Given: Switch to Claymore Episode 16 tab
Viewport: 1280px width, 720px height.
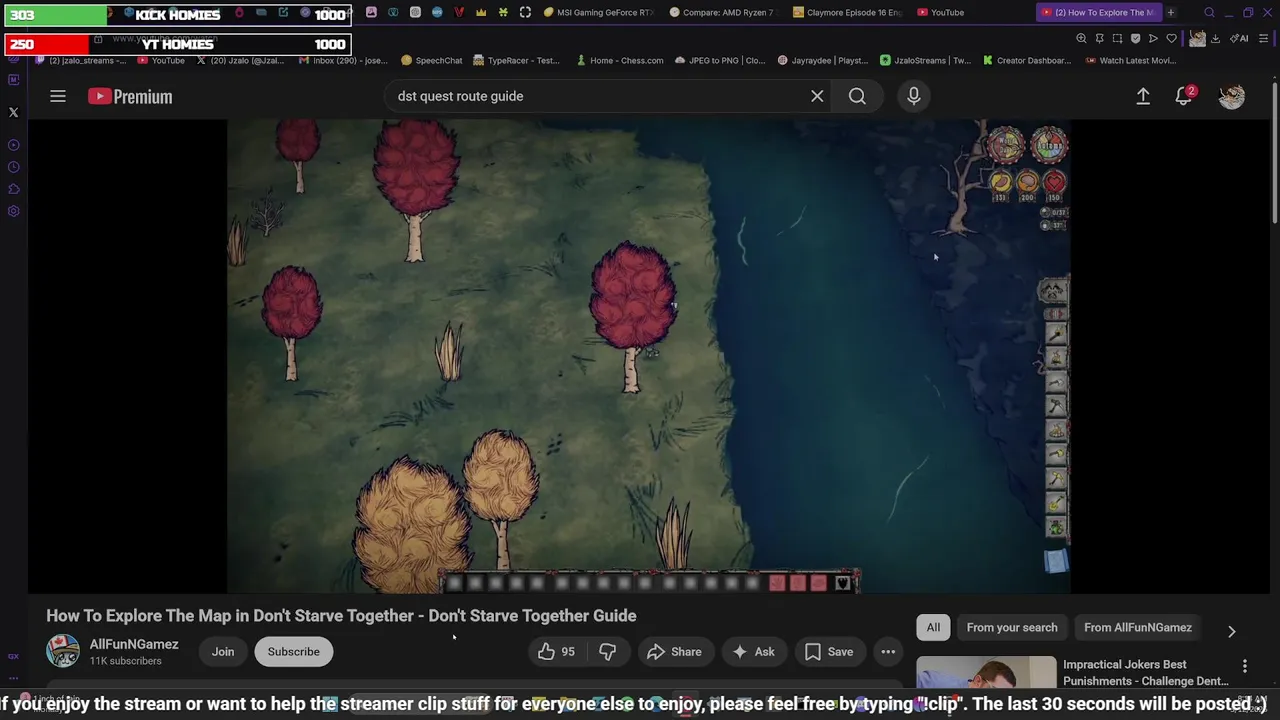Looking at the screenshot, I should (847, 13).
